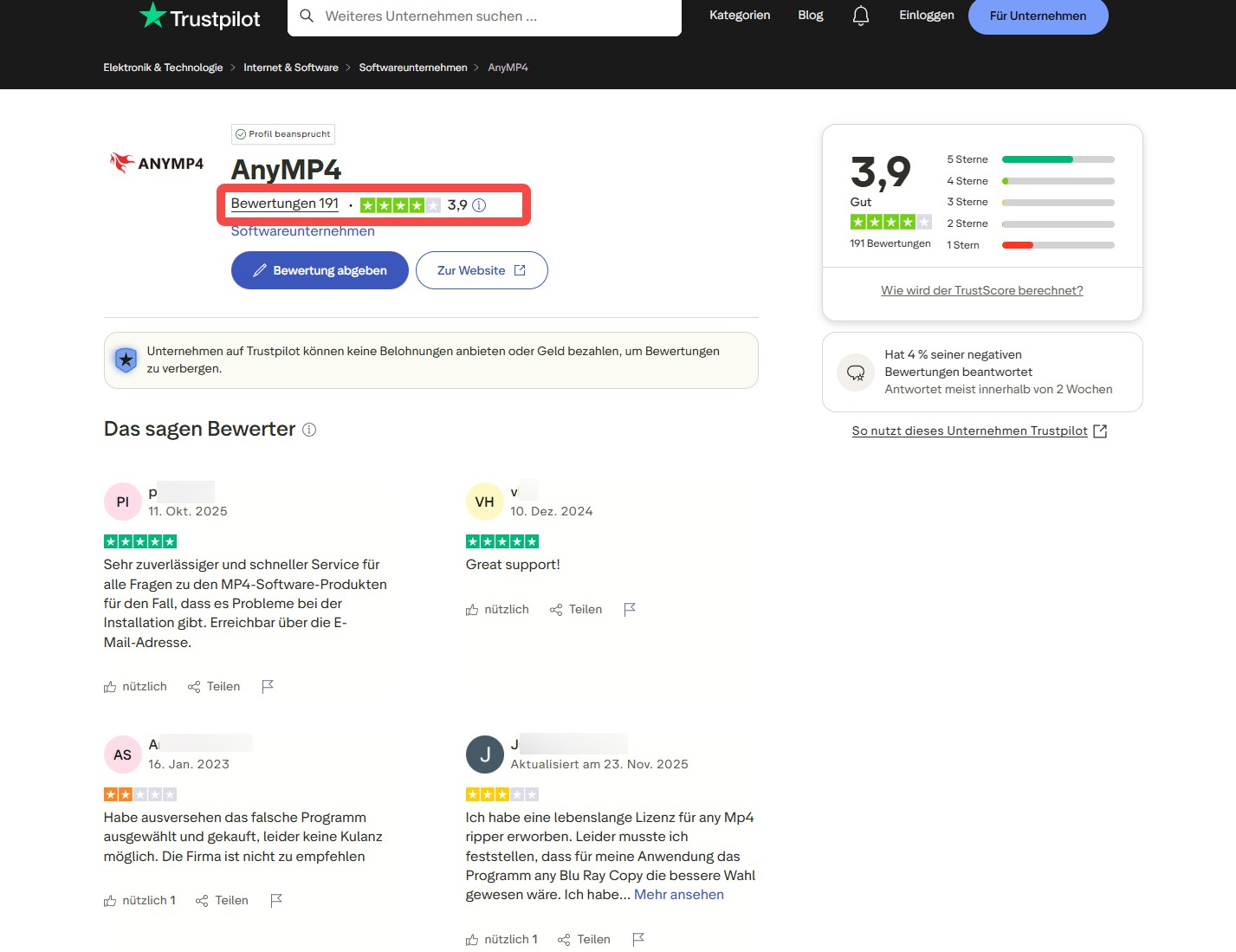
Task: Expand the truncated review with Mehr ansehen
Action: click(679, 894)
